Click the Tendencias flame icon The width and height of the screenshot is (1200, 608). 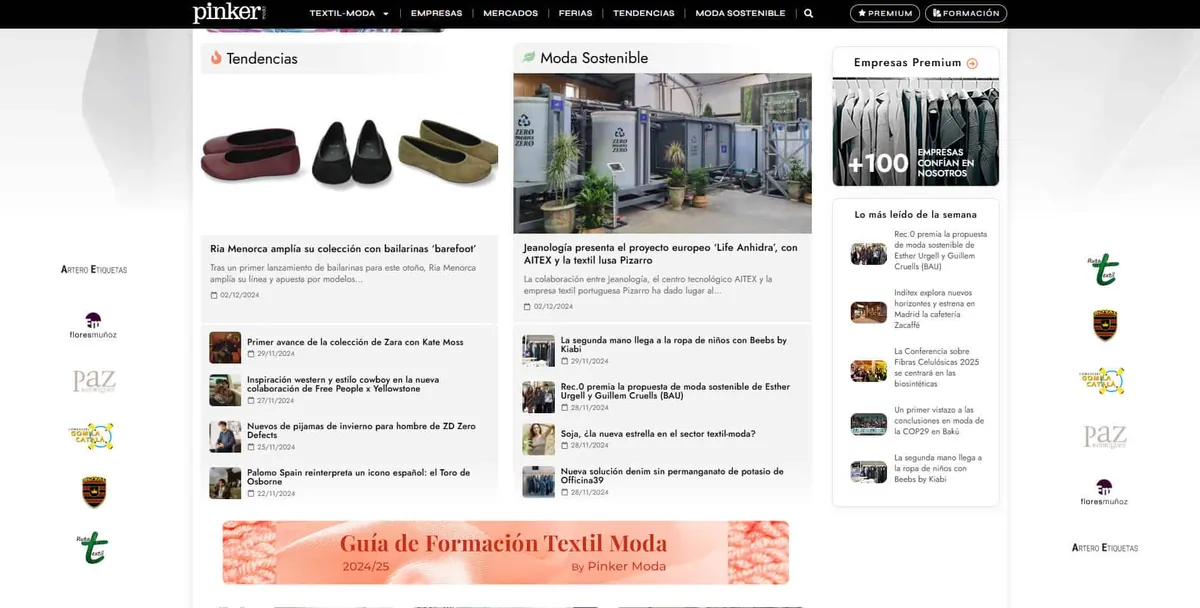pyautogui.click(x=216, y=58)
